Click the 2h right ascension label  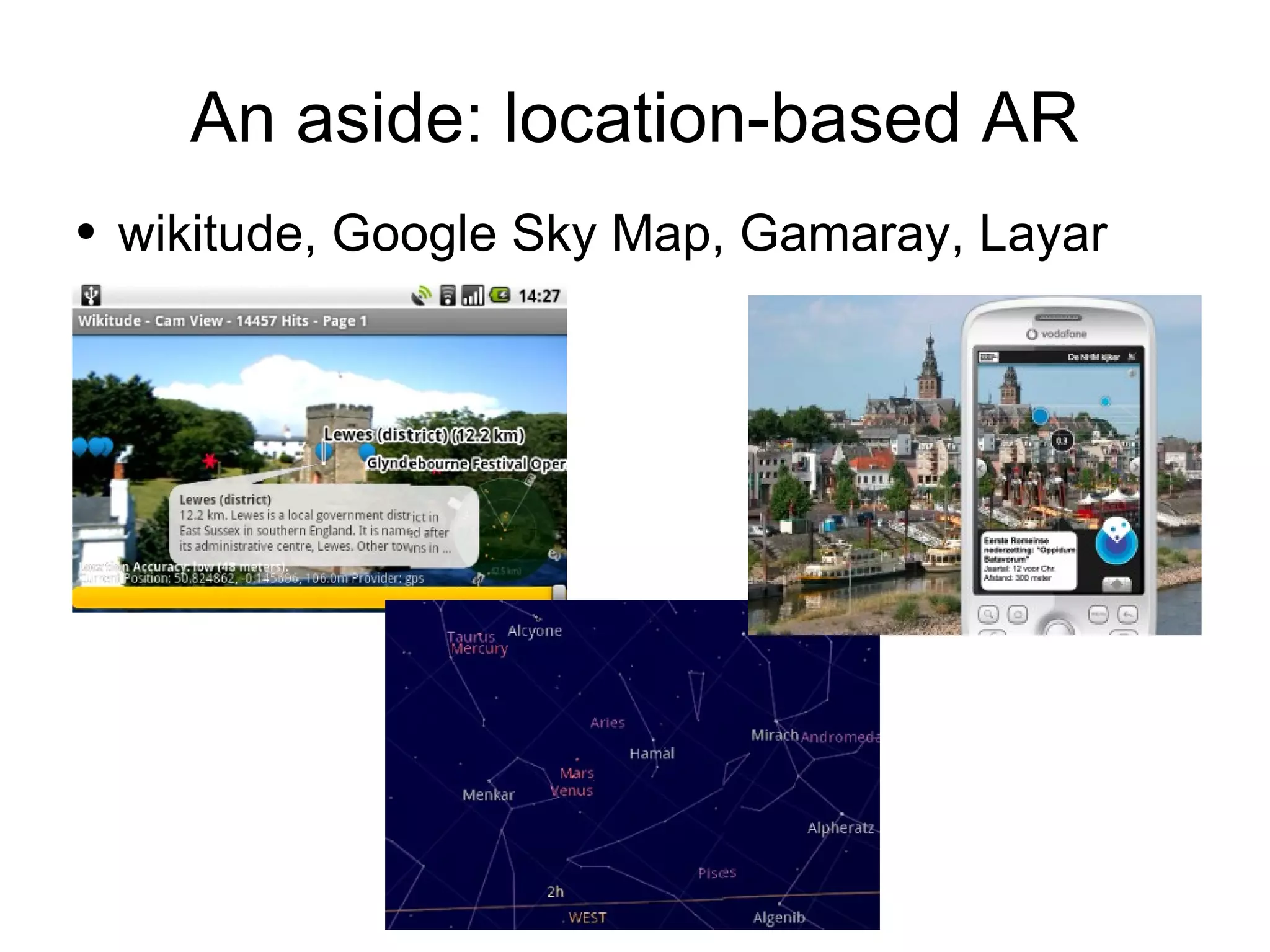556,892
